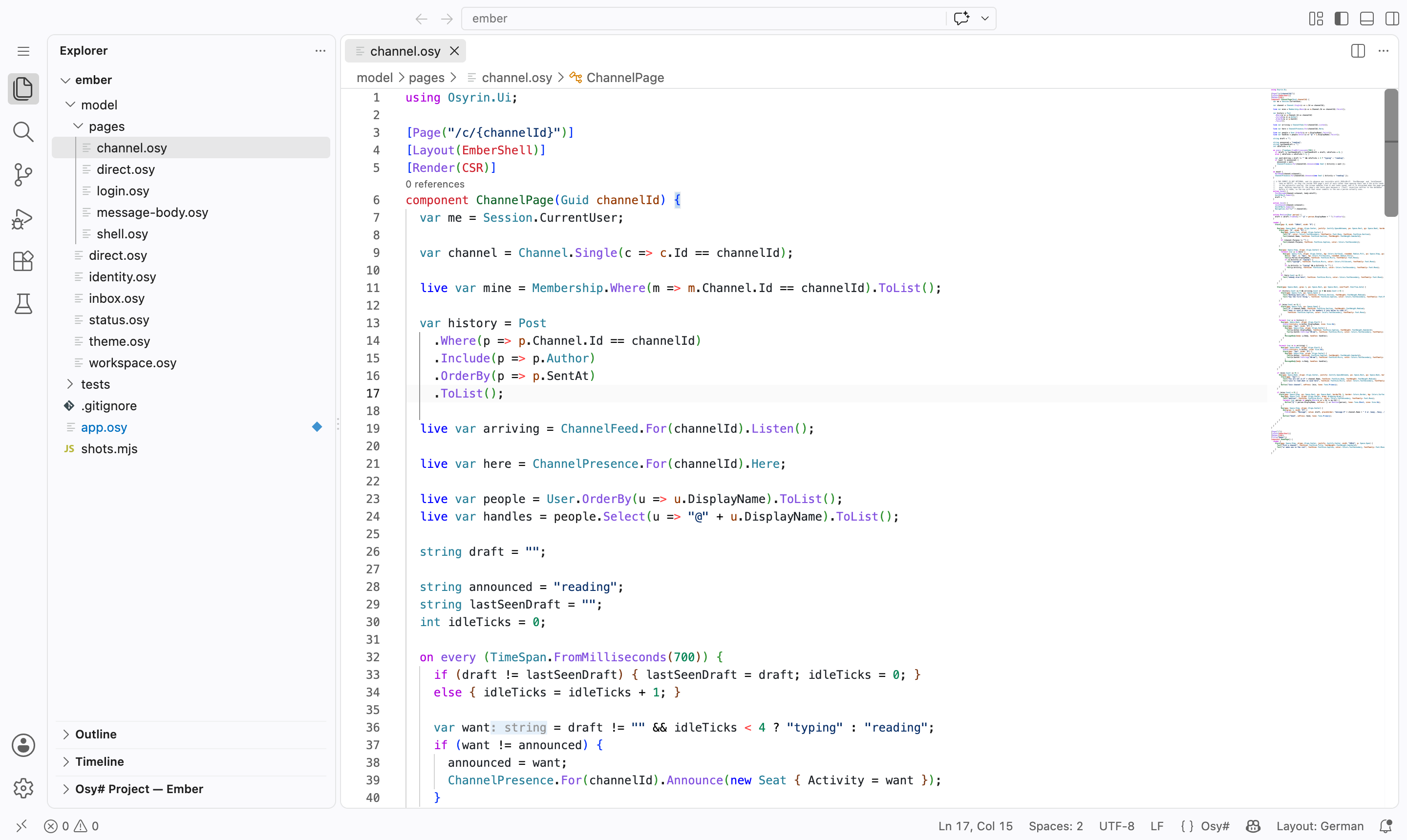Open theme.osy in the file tree
1407x840 pixels.
pos(191,341)
